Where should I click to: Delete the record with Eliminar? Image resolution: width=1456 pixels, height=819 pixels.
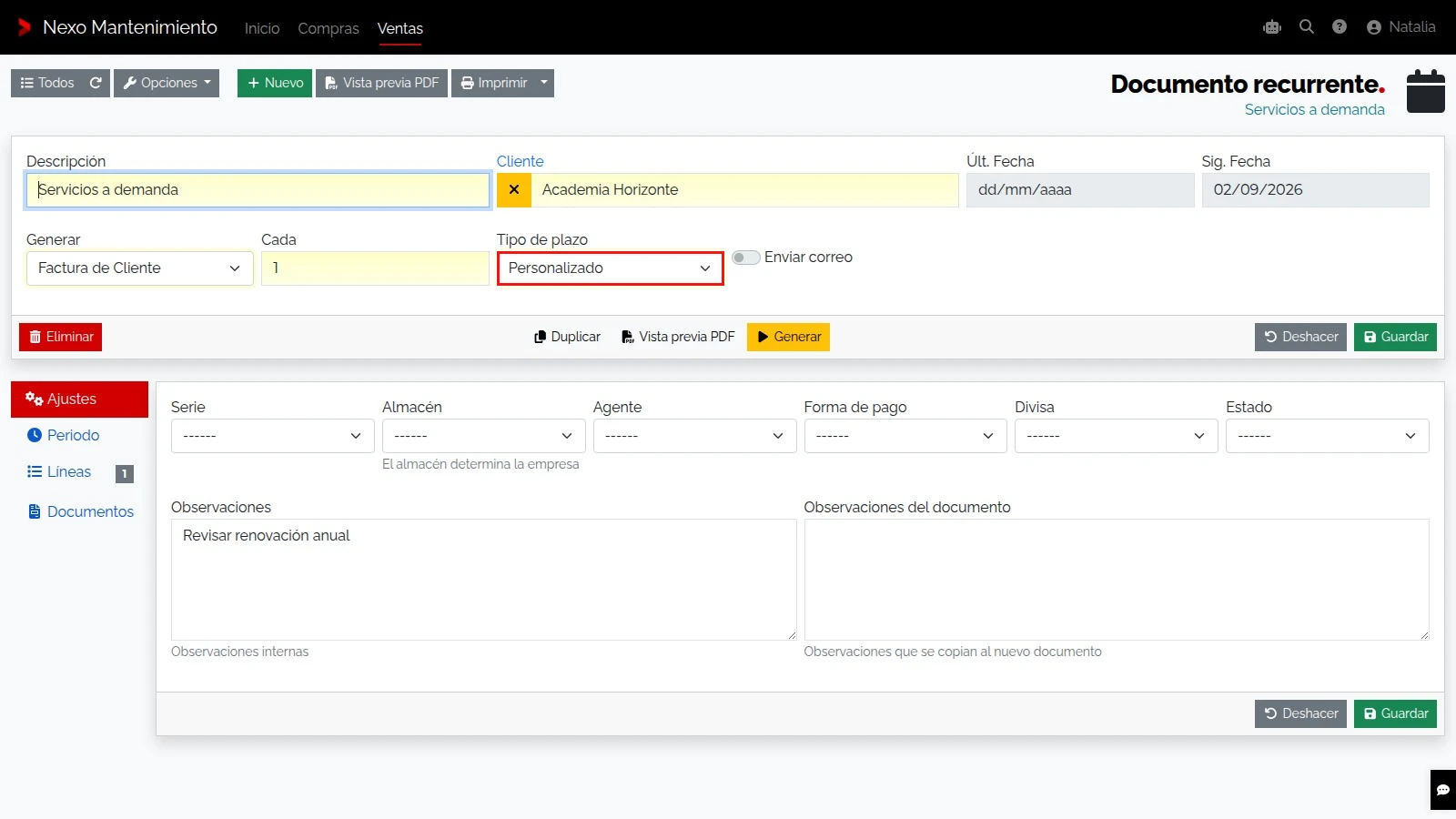(x=60, y=337)
